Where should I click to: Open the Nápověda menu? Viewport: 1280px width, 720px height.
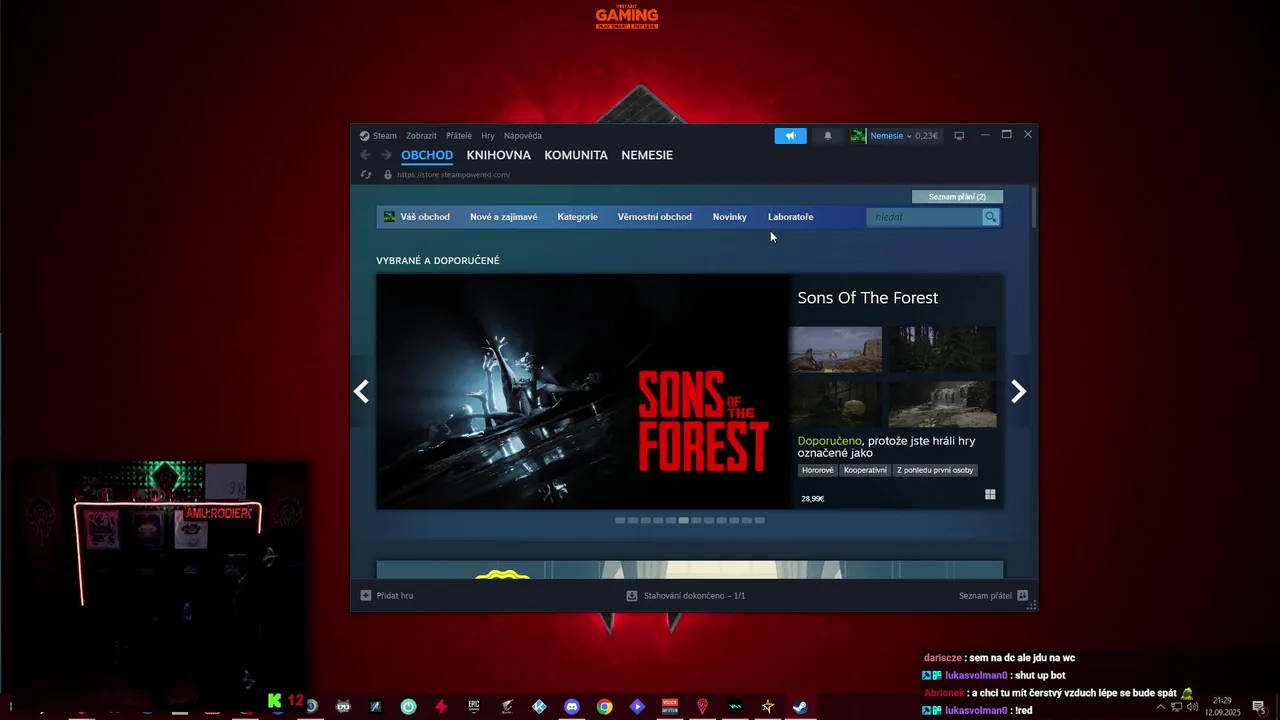pyautogui.click(x=523, y=136)
